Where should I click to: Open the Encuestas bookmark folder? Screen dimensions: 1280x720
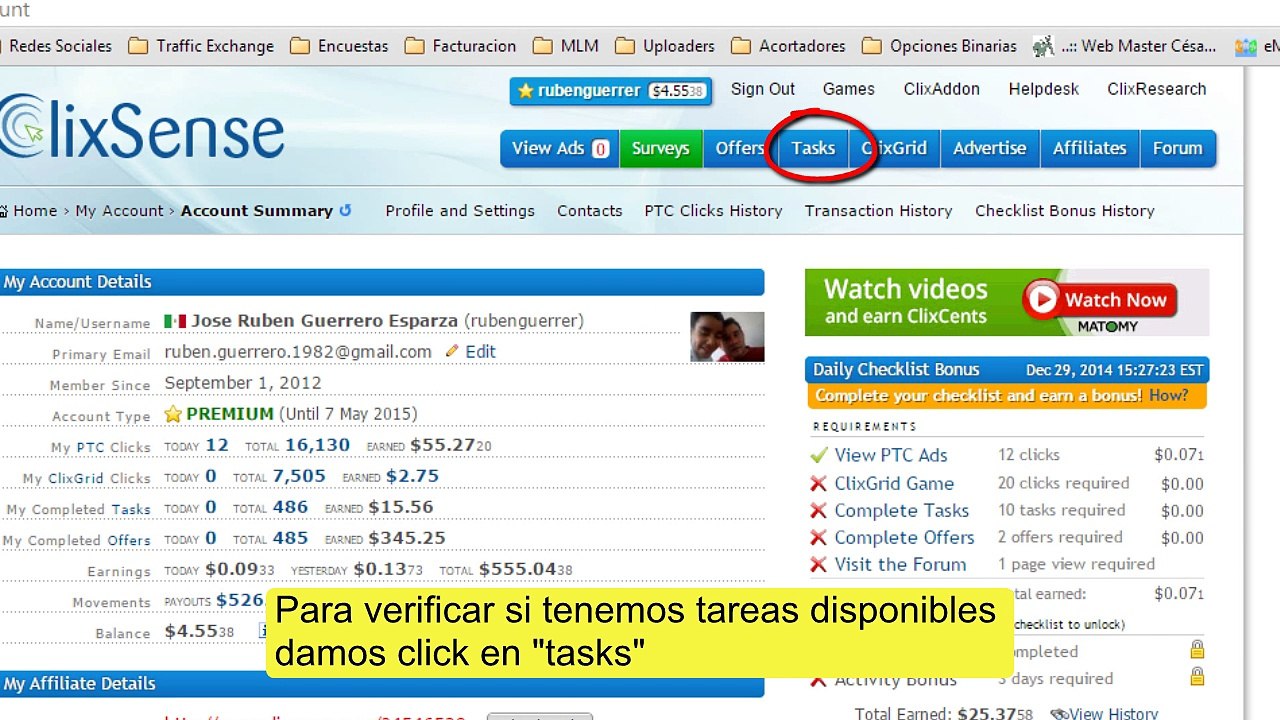(x=339, y=46)
